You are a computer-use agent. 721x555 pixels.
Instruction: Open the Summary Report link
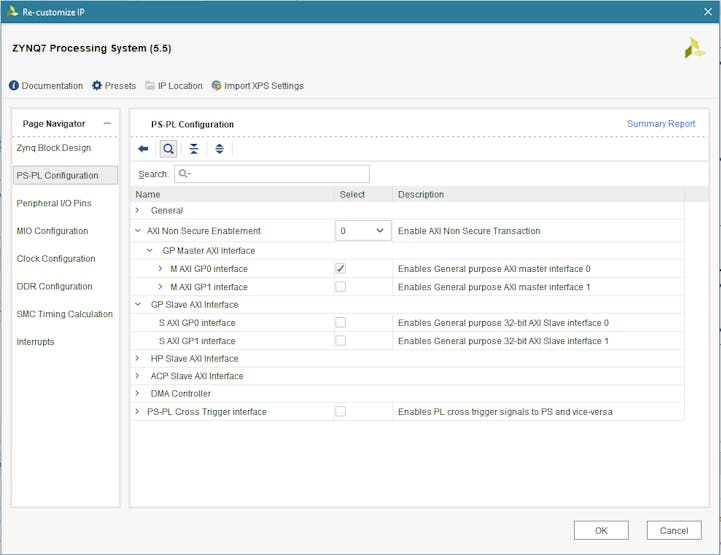tap(661, 123)
